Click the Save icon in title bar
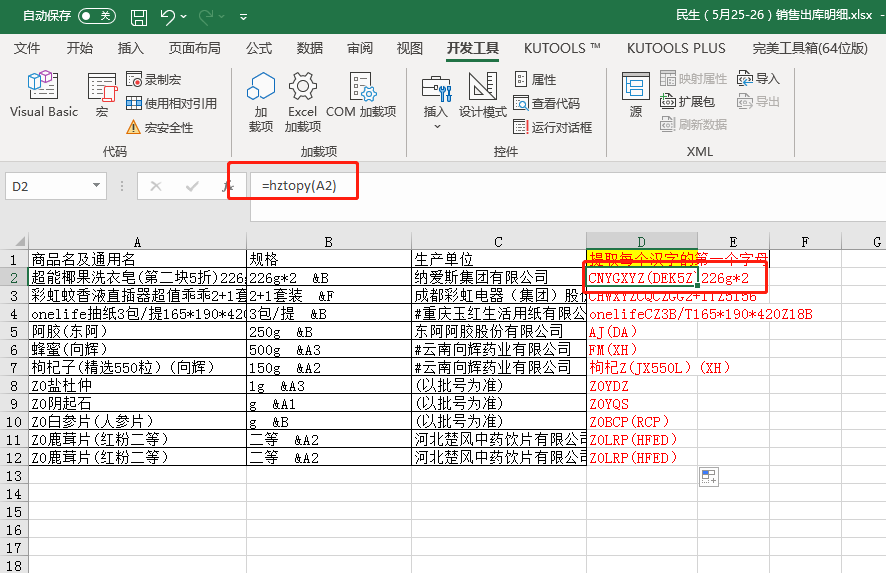 point(138,17)
